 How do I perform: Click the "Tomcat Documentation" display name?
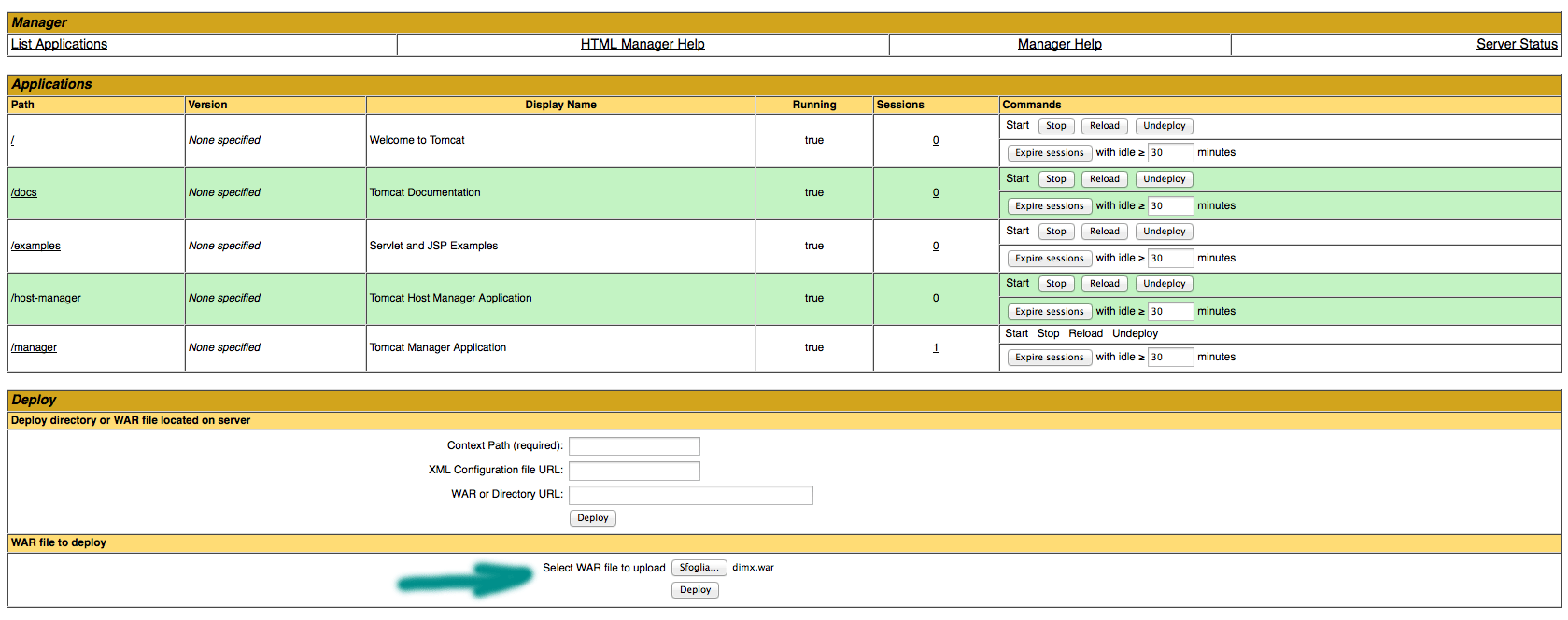pos(425,192)
